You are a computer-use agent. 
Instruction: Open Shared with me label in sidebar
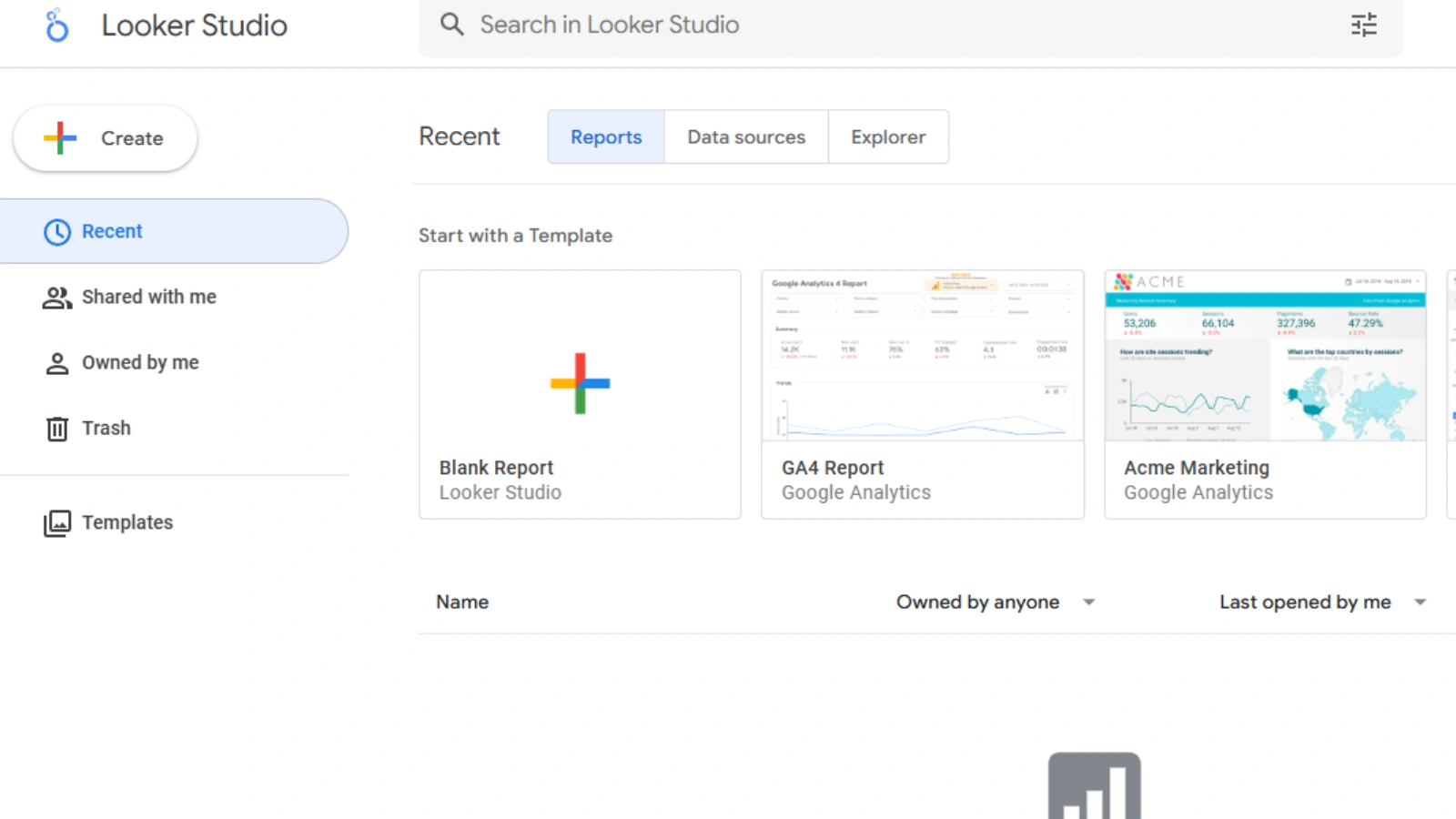(149, 298)
